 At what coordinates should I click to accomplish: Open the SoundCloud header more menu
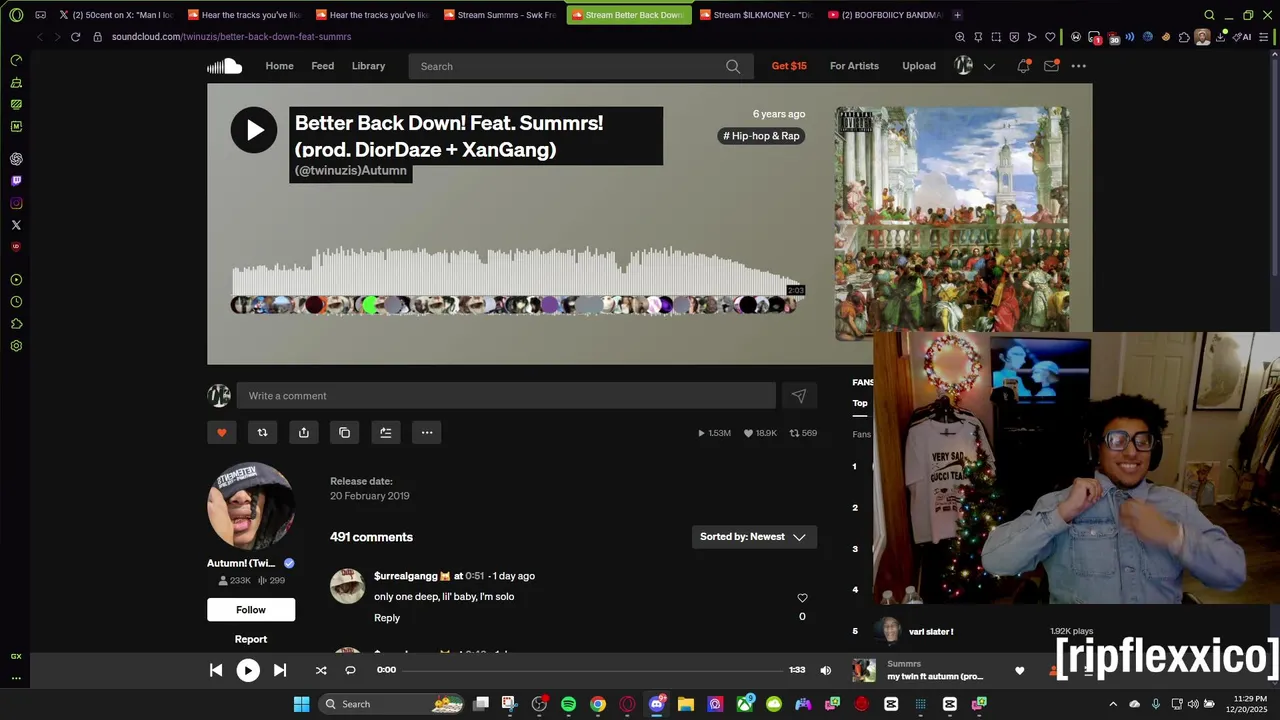[1078, 66]
